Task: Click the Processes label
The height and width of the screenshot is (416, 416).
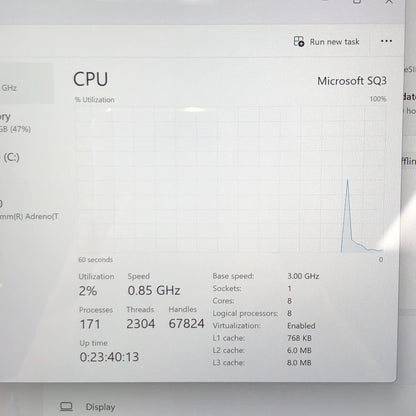Action: tap(96, 310)
